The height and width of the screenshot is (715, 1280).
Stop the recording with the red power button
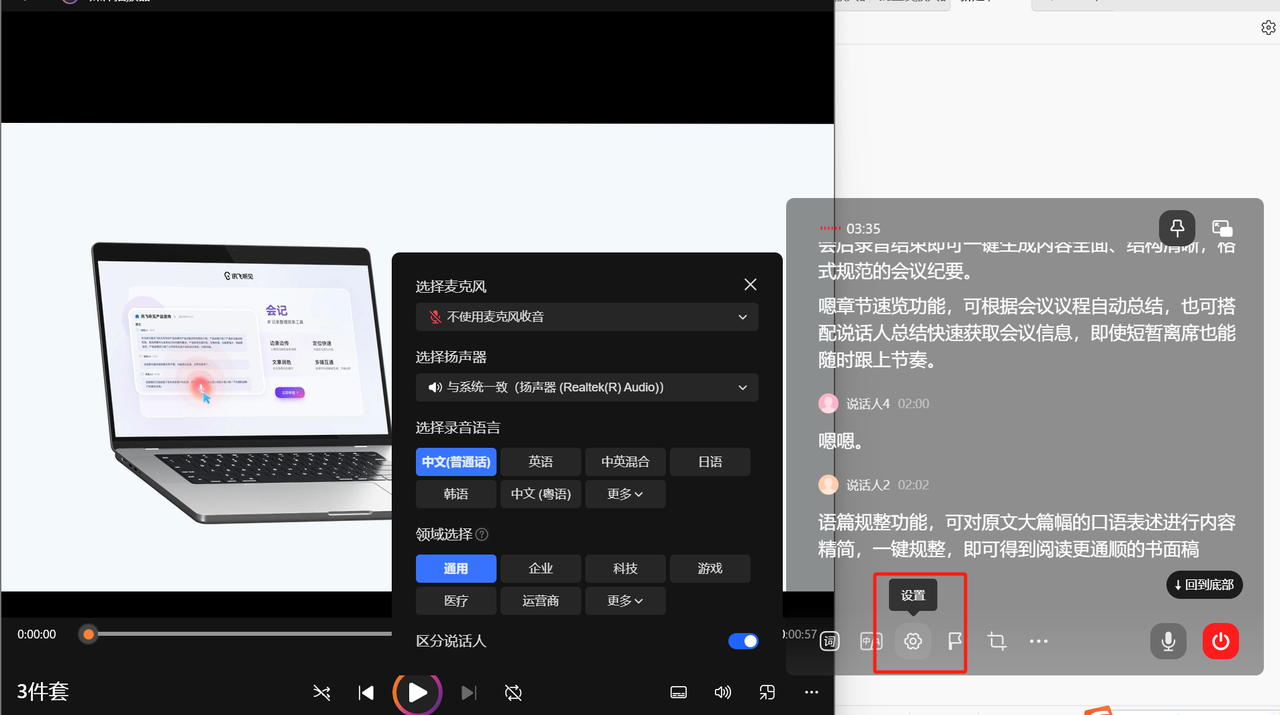click(x=1220, y=640)
